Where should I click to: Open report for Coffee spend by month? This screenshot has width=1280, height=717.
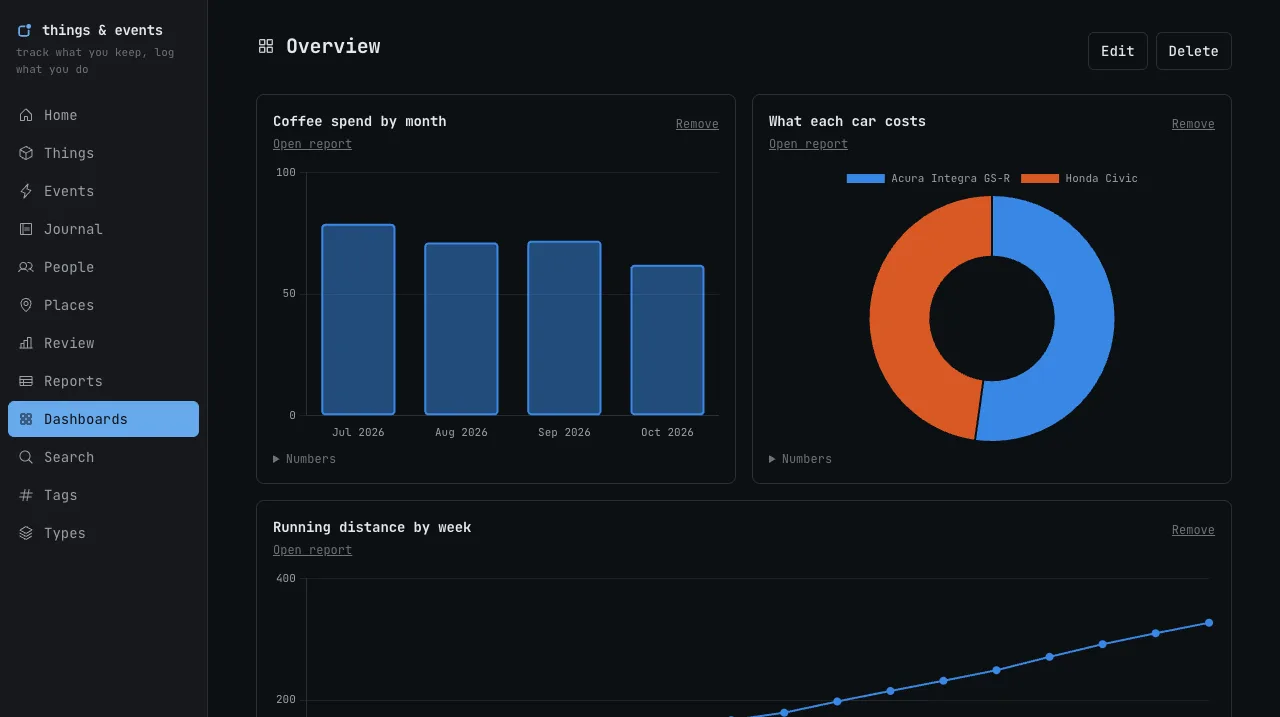click(312, 144)
